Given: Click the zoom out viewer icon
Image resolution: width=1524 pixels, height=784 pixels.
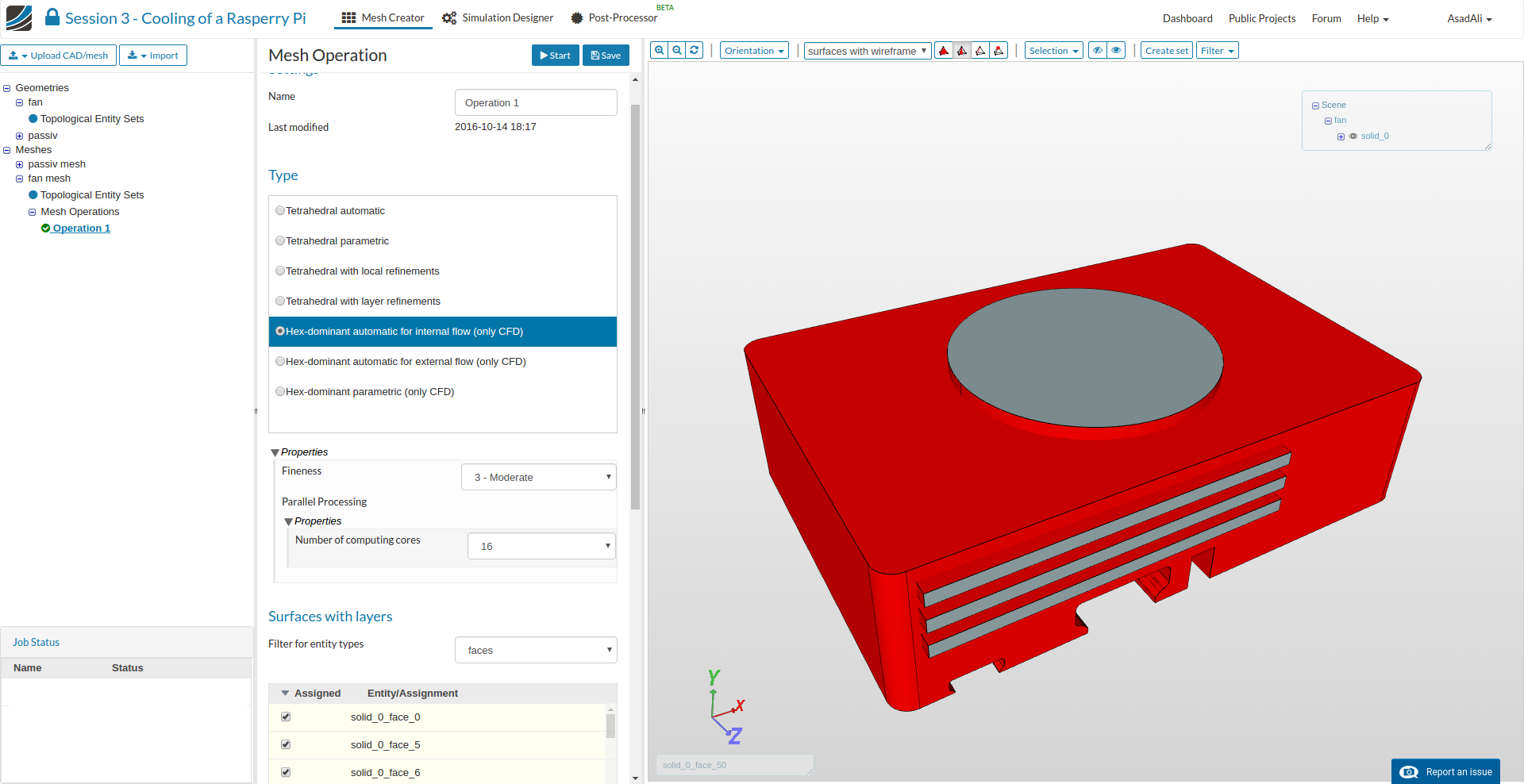Looking at the screenshot, I should (677, 50).
